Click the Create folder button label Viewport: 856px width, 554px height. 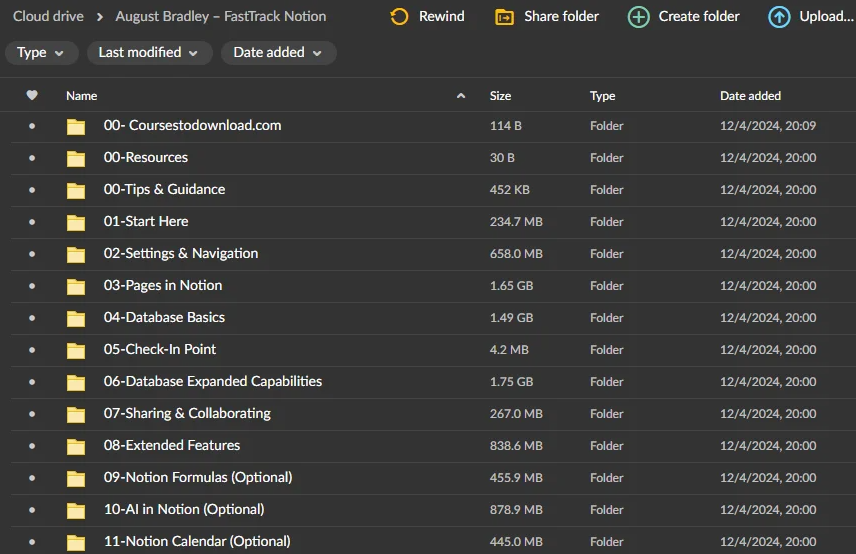[699, 16]
